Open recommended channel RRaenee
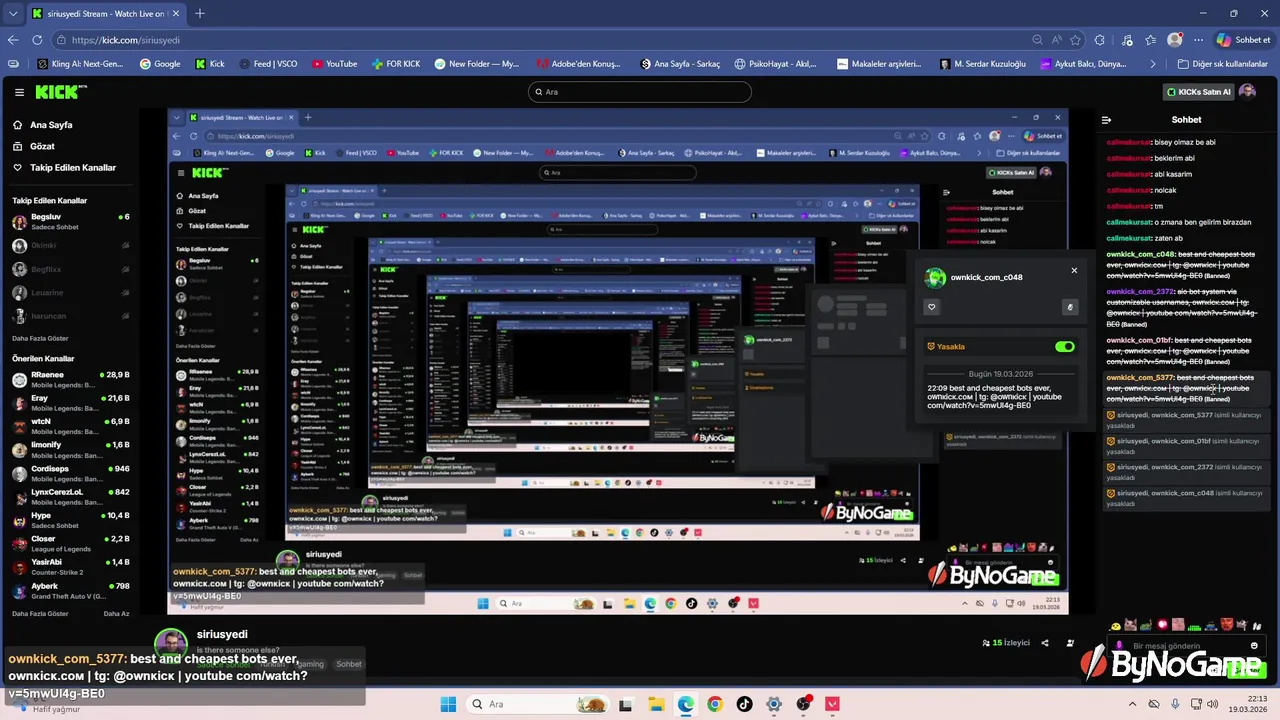The height and width of the screenshot is (720, 1280). click(70, 379)
